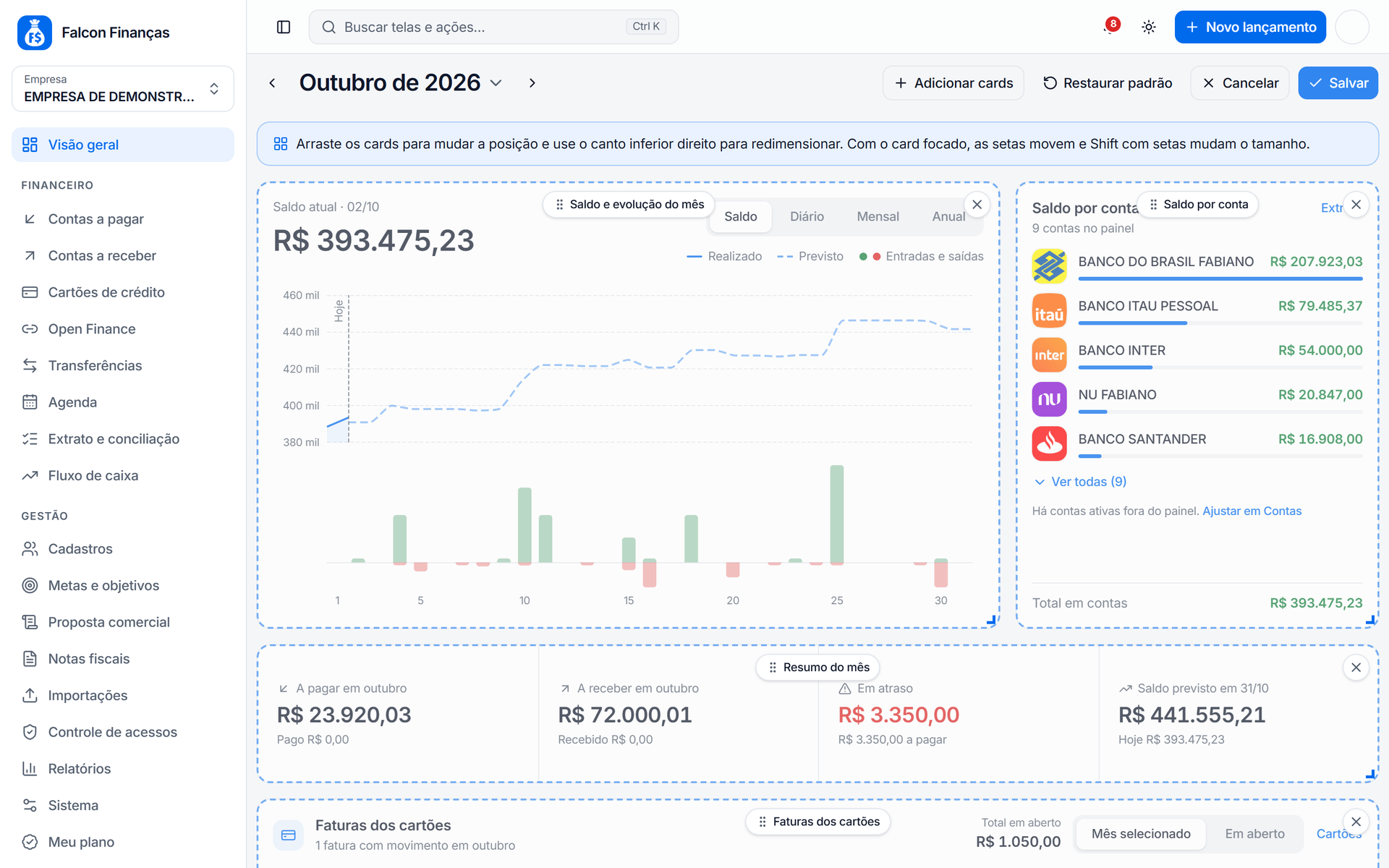
Task: Remove the Resumo do mês card
Action: click(1356, 668)
